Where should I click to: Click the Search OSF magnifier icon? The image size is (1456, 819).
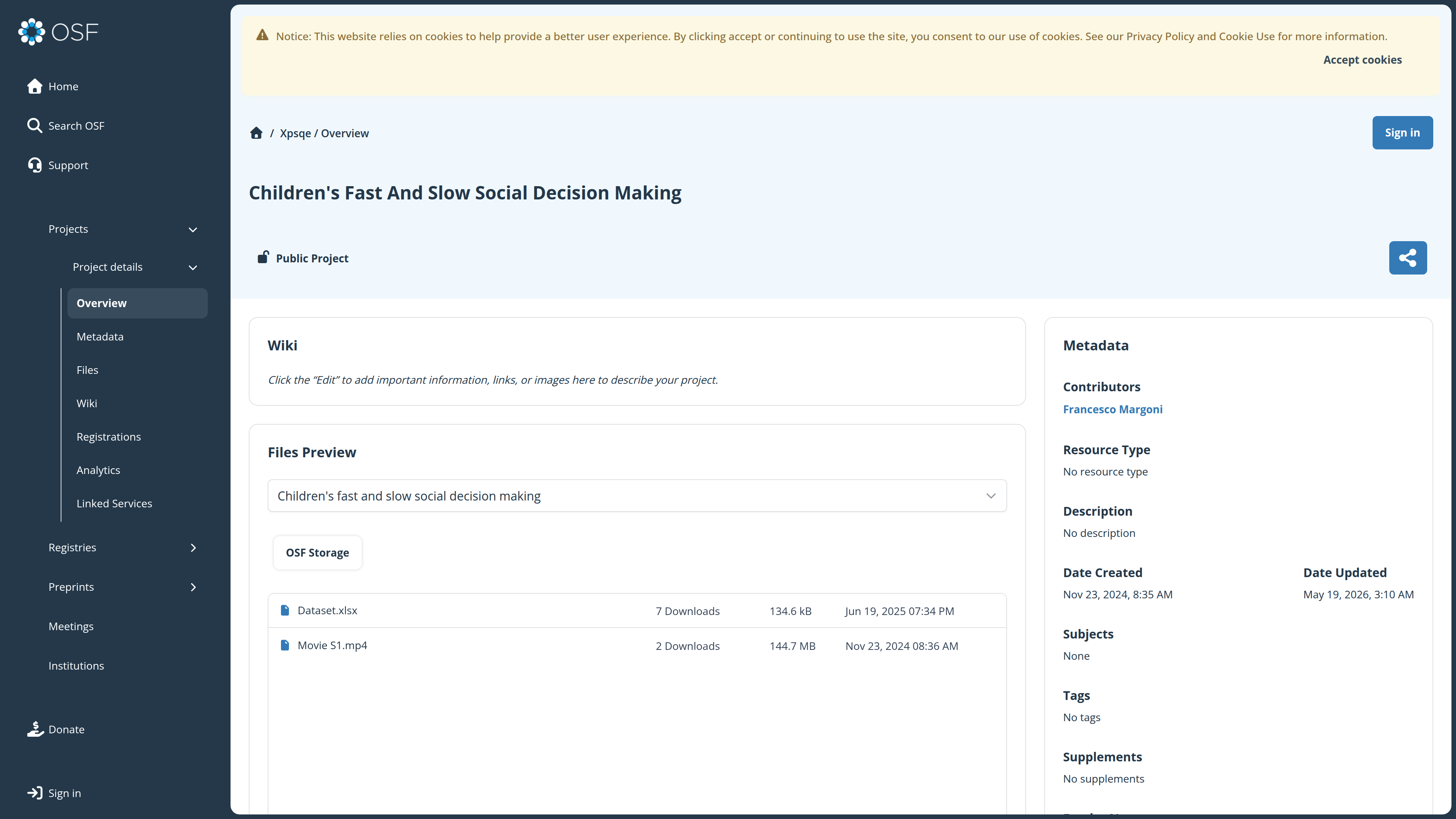tap(35, 126)
